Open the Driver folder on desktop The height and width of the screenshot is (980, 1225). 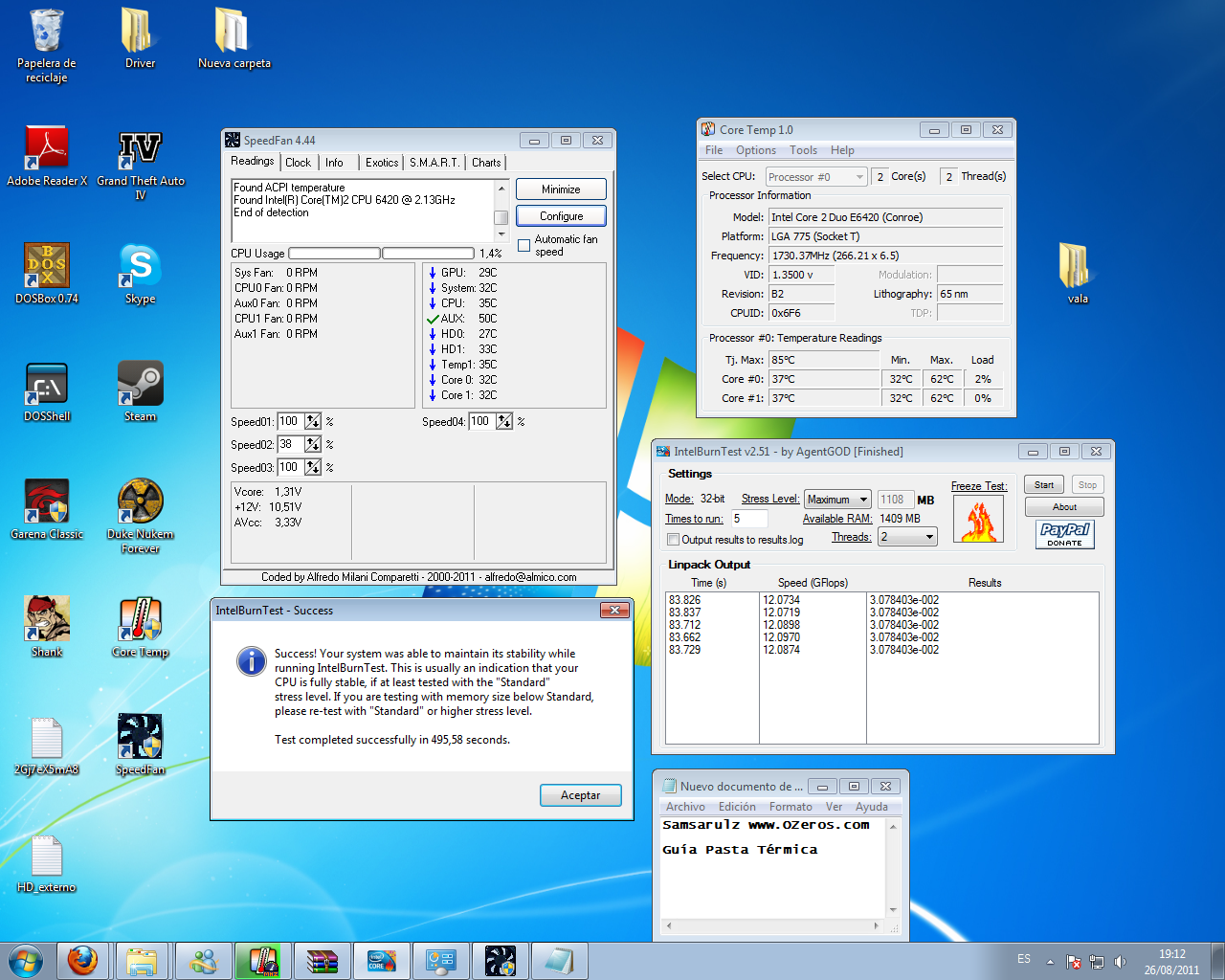click(140, 38)
